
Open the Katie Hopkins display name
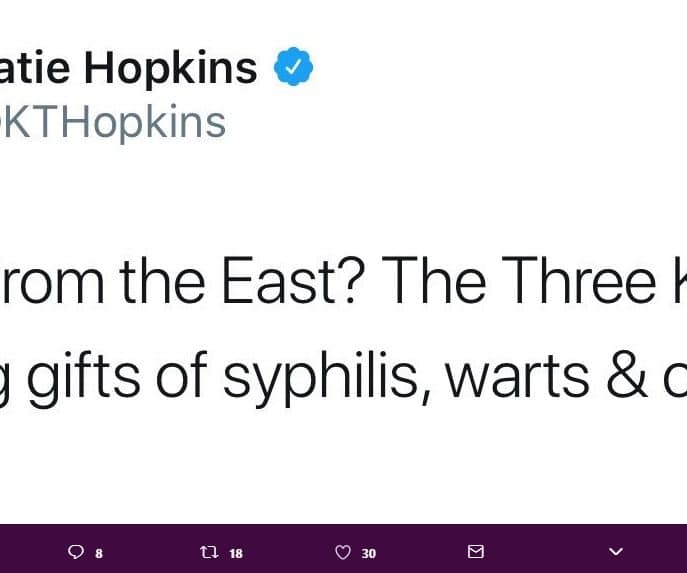point(128,68)
